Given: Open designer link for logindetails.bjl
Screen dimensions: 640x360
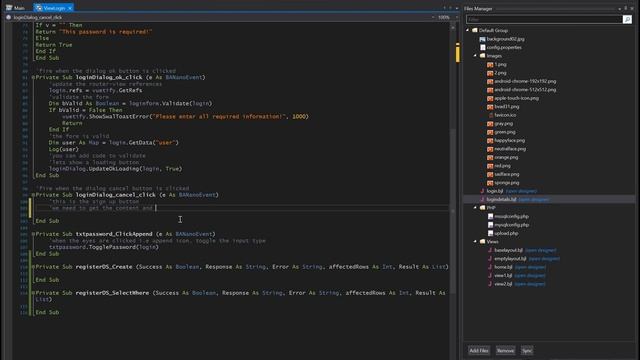Looking at the screenshot, I should click(534, 200).
